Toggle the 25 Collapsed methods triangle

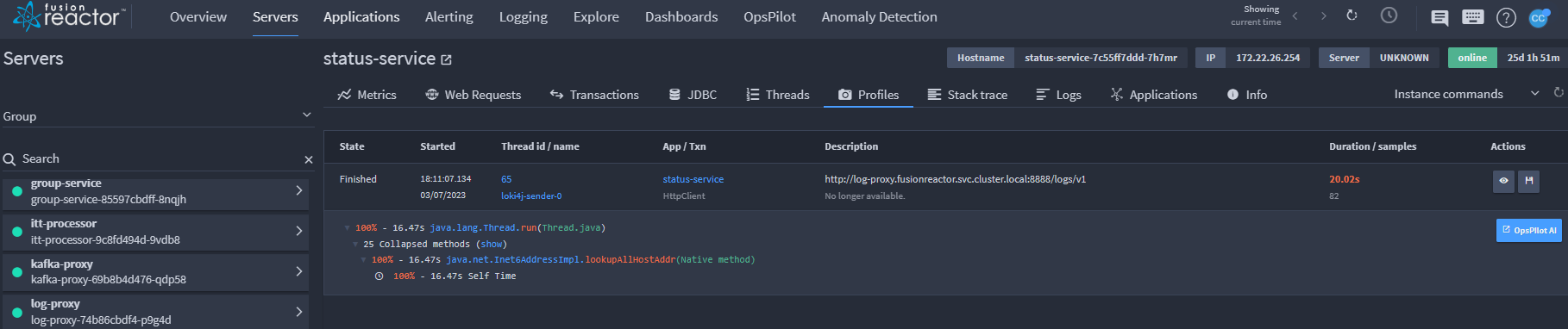[355, 245]
